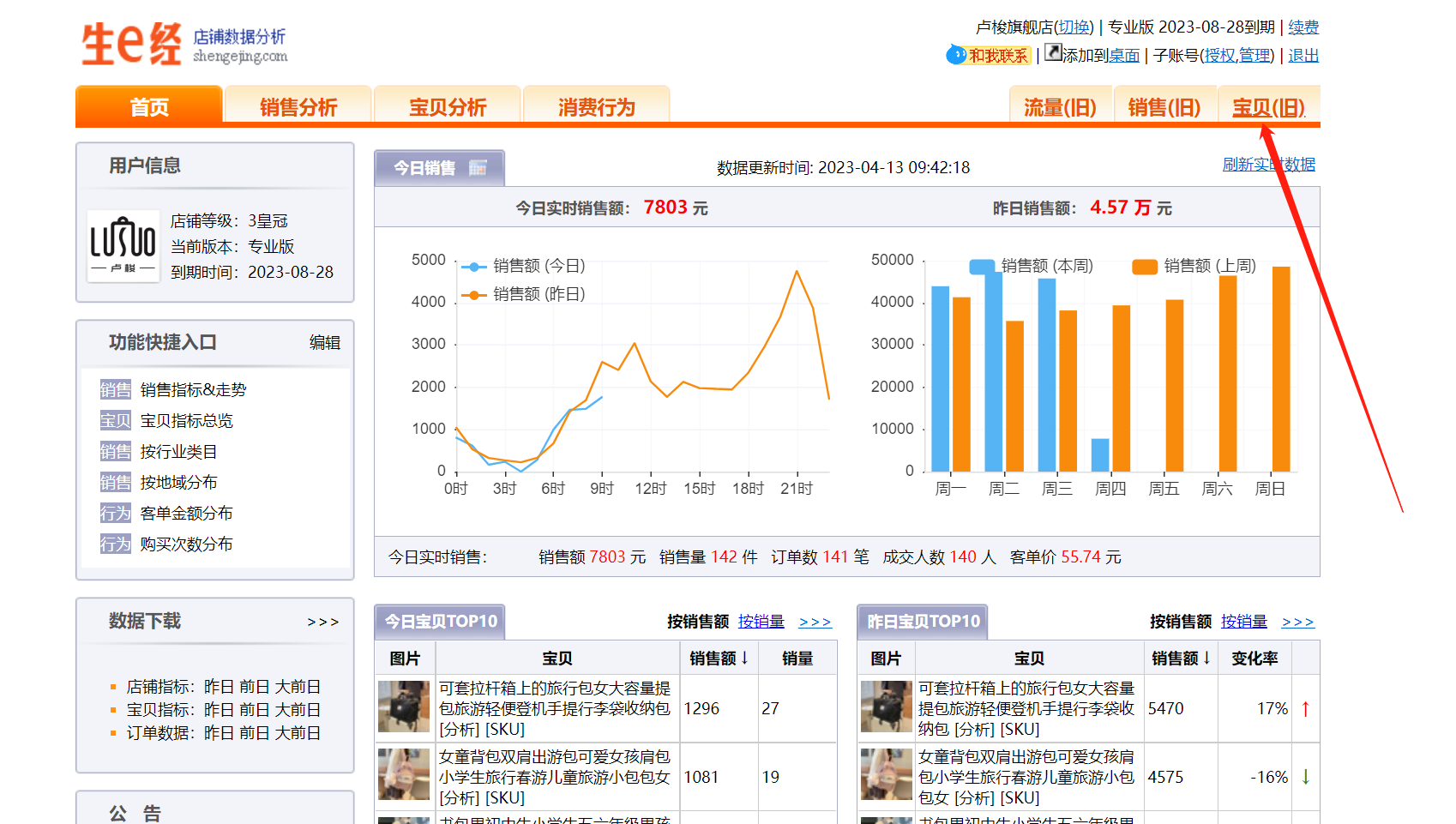Expand 昨日宝贝TOP10 list via >>> link
The width and height of the screenshot is (1456, 824).
(x=1297, y=623)
